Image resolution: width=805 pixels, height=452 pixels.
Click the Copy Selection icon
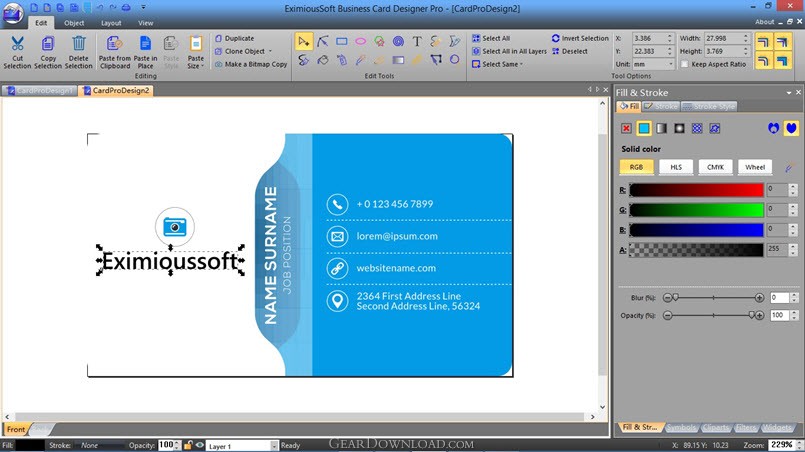(x=48, y=43)
